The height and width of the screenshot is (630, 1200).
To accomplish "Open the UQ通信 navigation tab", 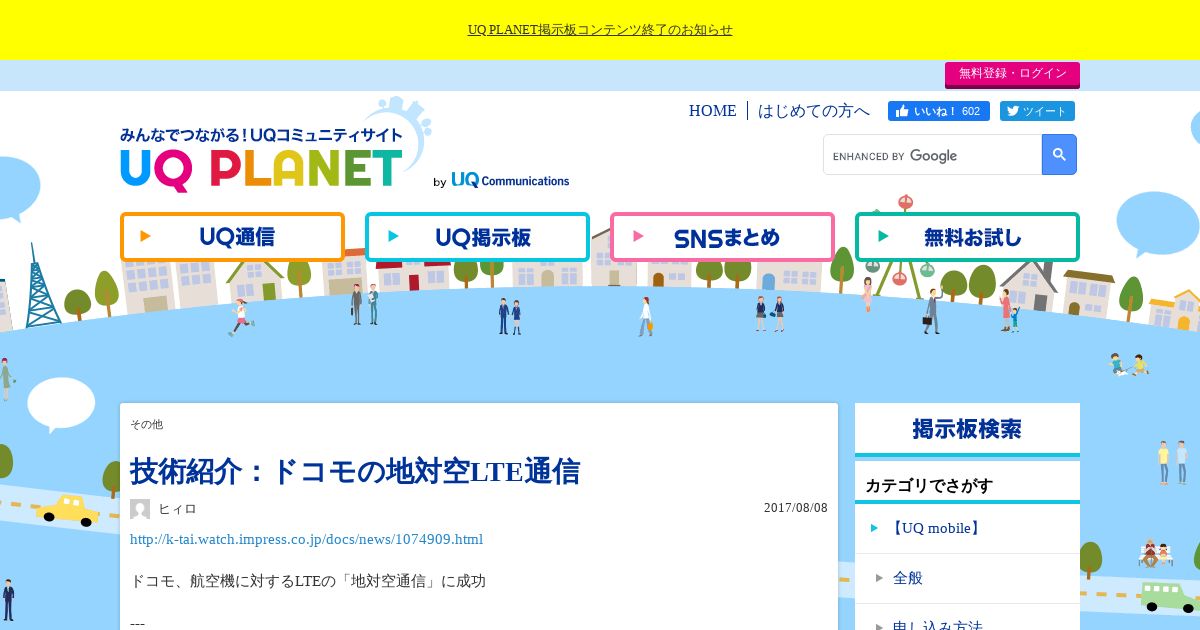I will tap(232, 237).
